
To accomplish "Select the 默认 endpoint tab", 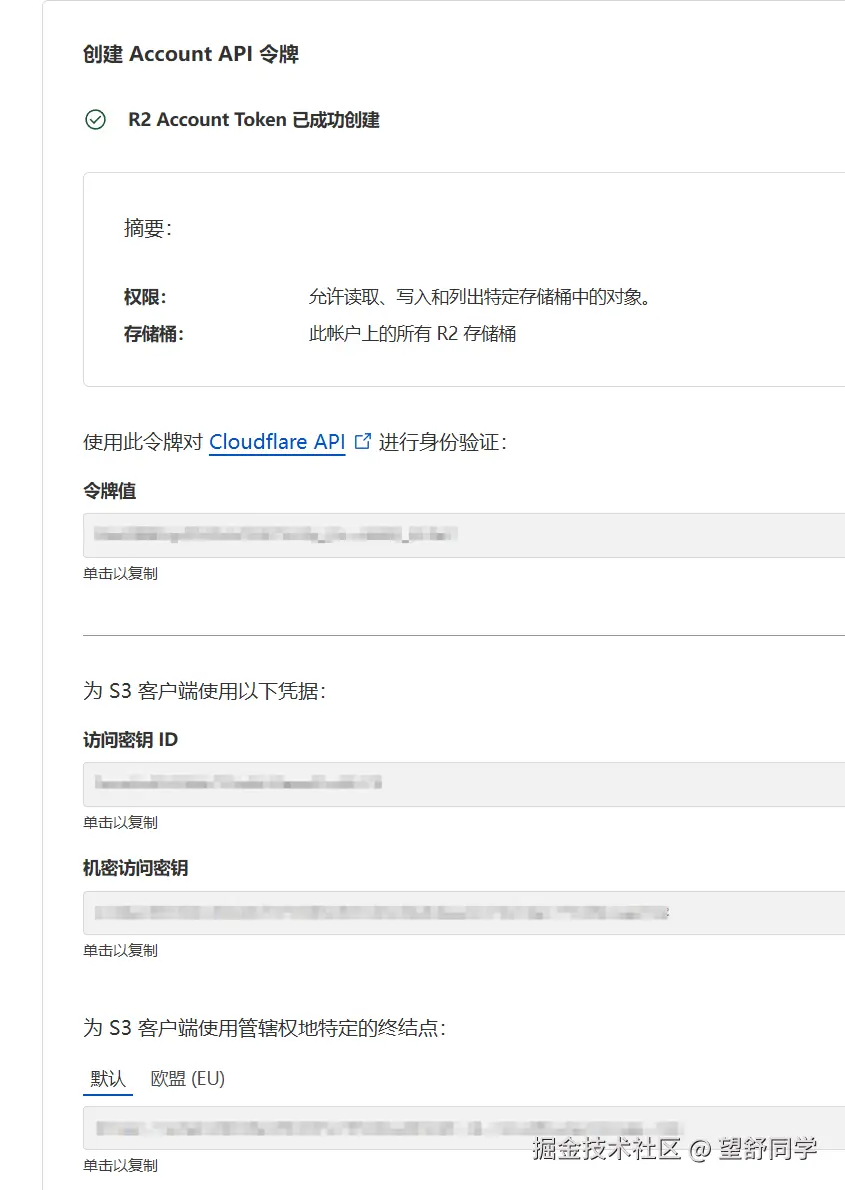I will point(107,1078).
